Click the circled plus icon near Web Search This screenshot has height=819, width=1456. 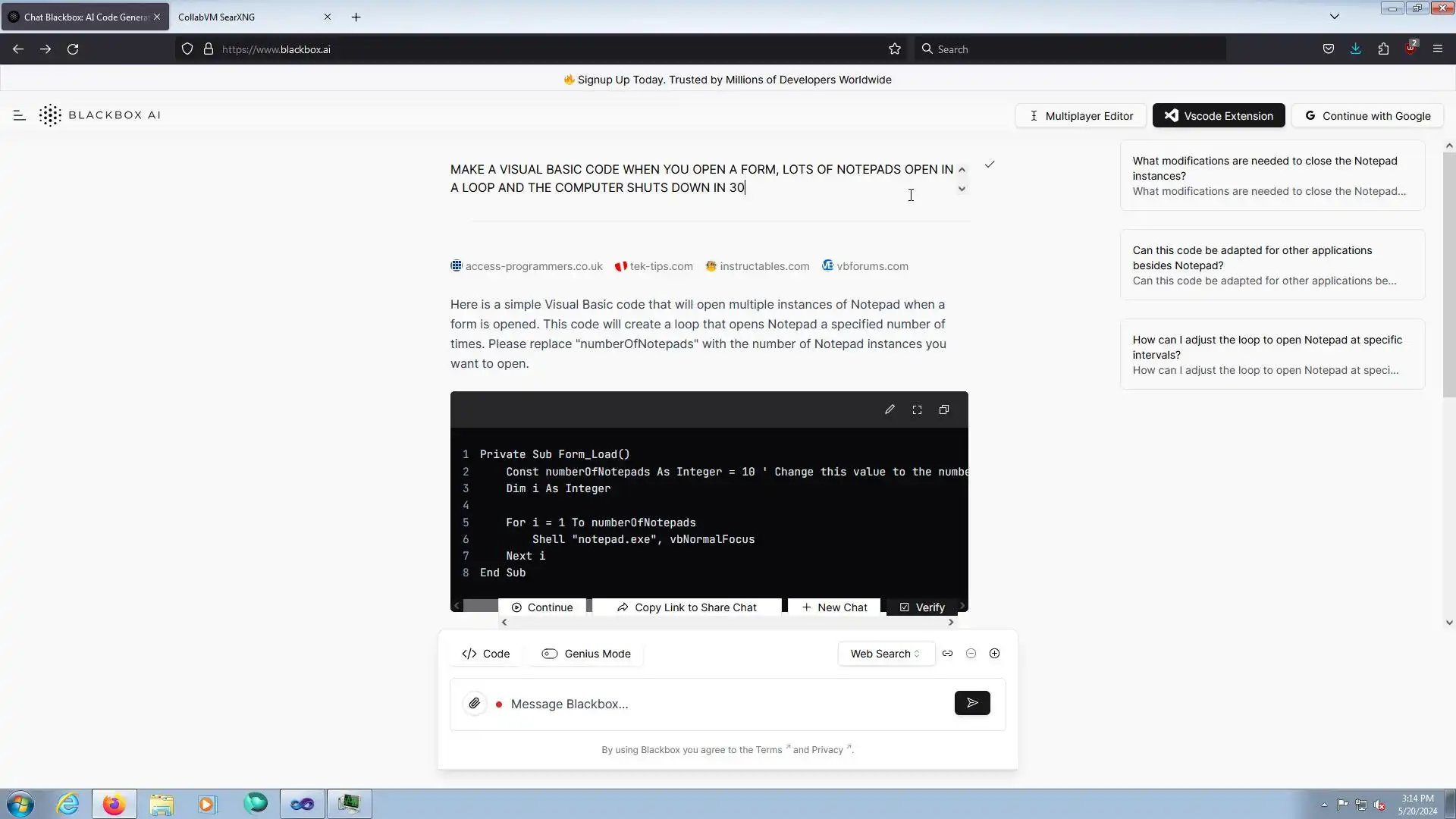994,654
